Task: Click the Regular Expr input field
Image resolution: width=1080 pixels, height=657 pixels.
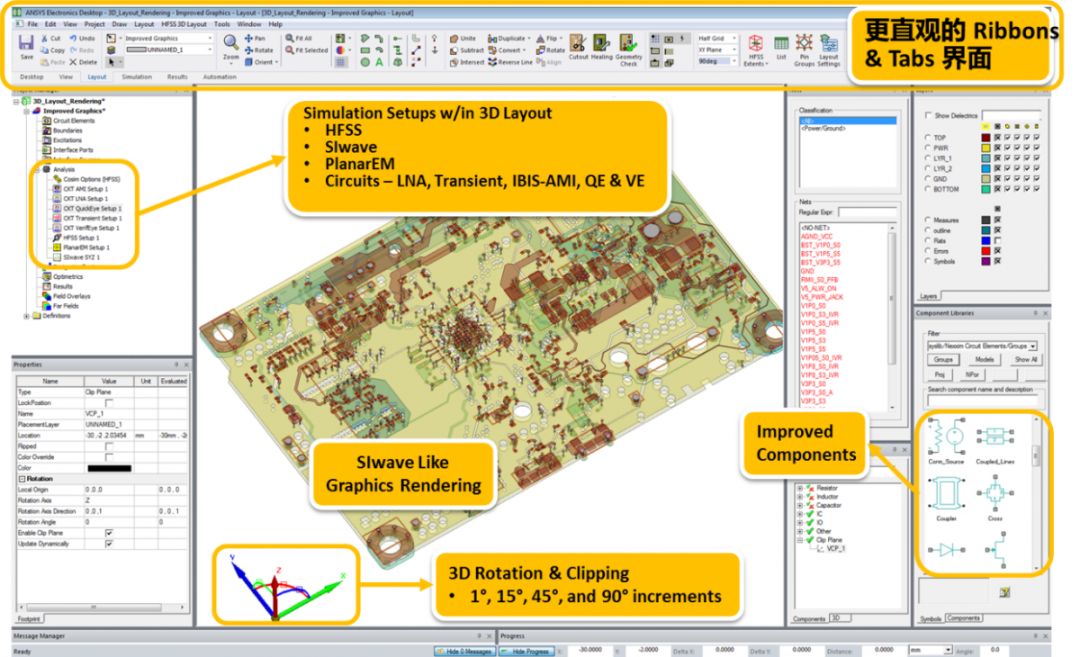Action: click(866, 212)
